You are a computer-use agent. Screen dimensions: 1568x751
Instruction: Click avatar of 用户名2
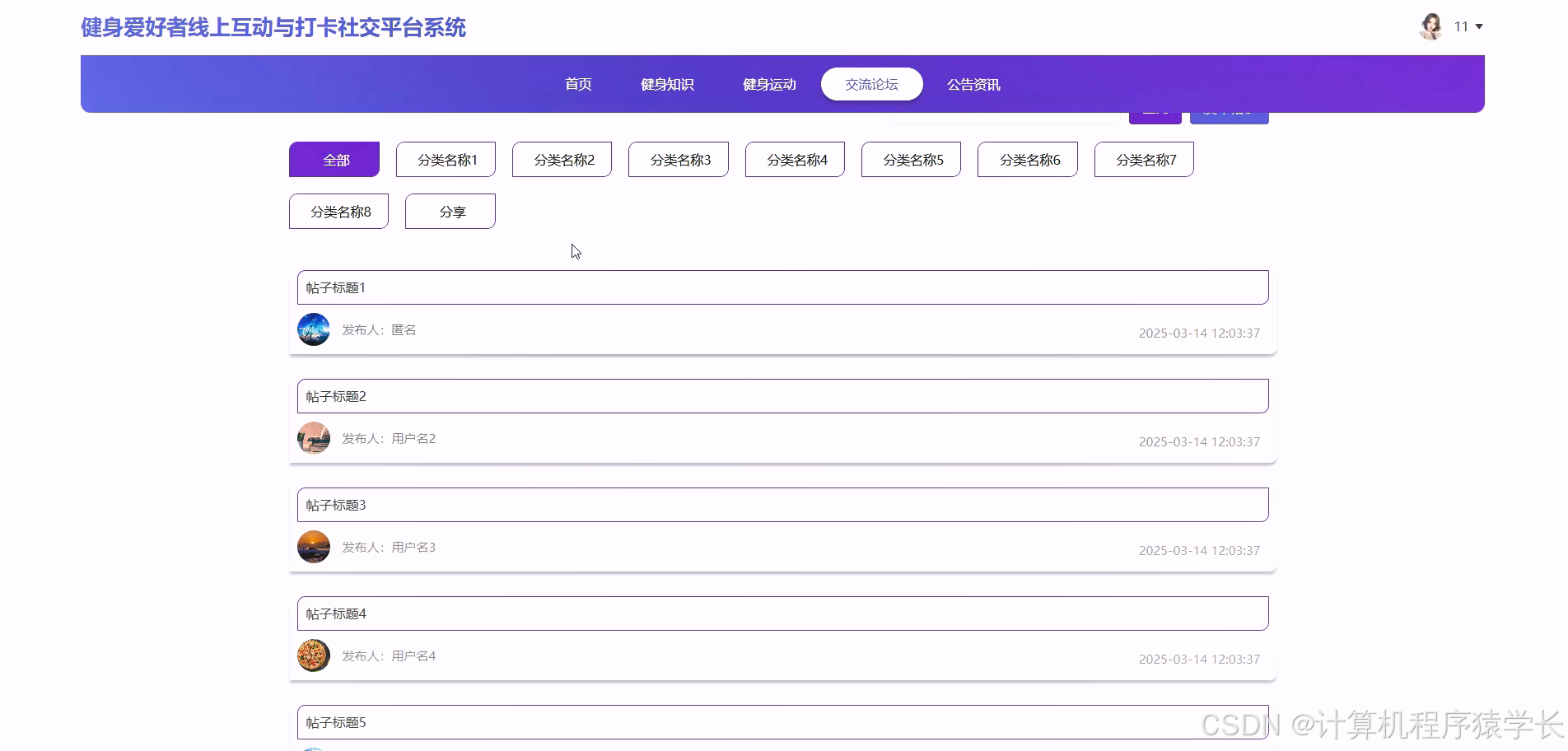coord(314,438)
